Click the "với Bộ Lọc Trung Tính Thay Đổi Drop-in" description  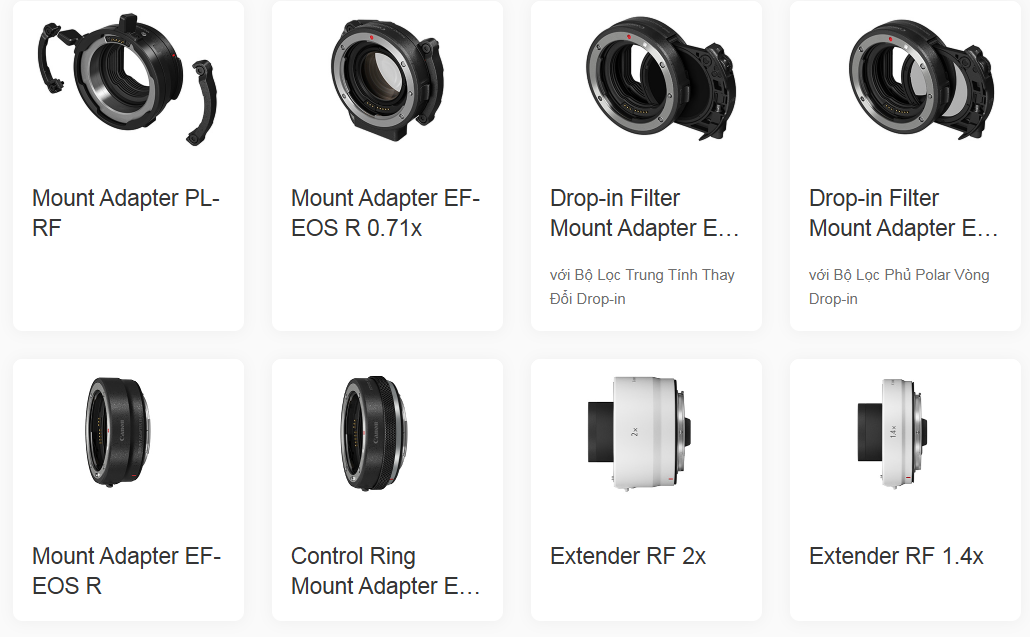pos(642,287)
